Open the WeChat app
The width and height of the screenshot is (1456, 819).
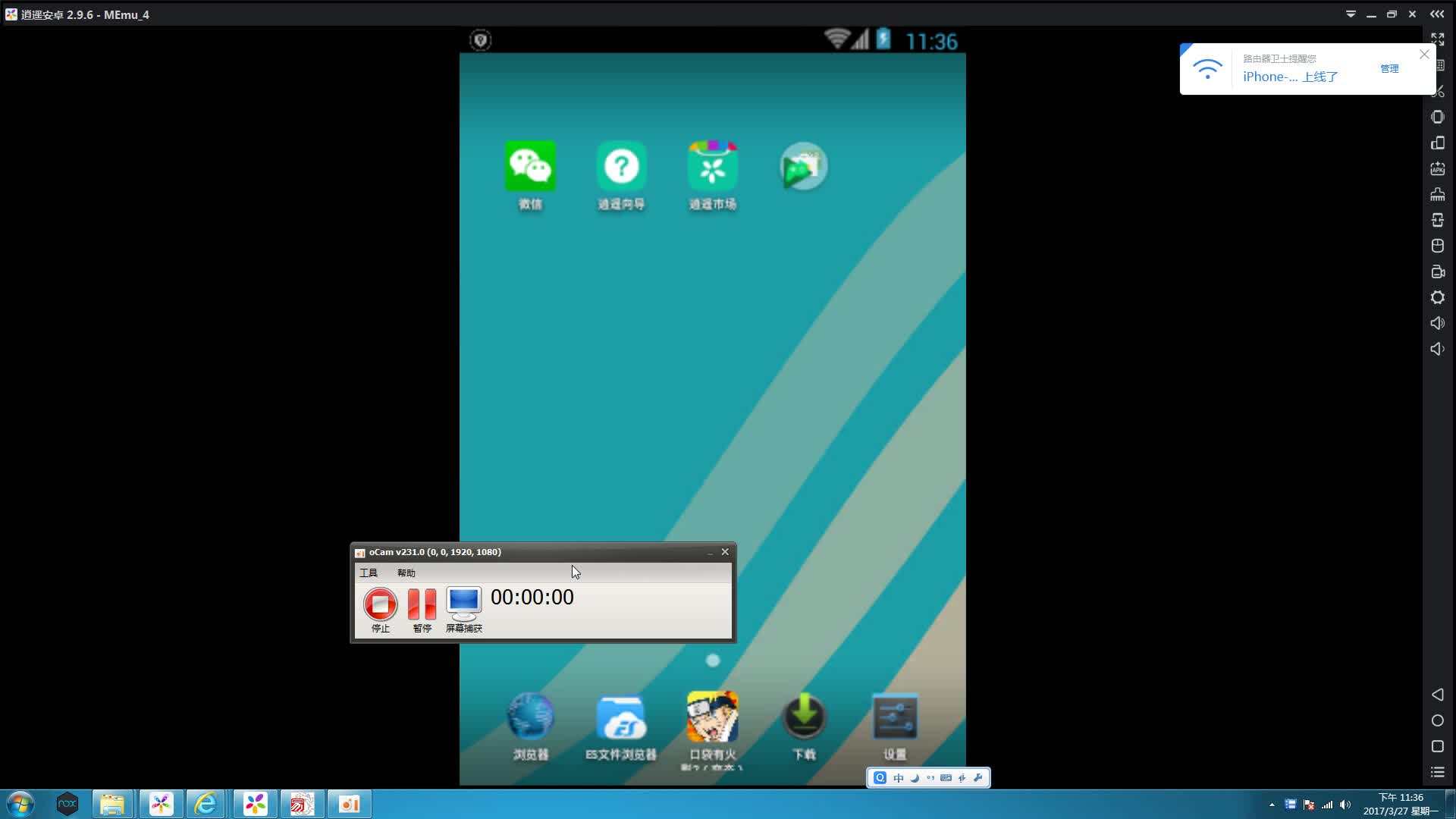point(530,166)
